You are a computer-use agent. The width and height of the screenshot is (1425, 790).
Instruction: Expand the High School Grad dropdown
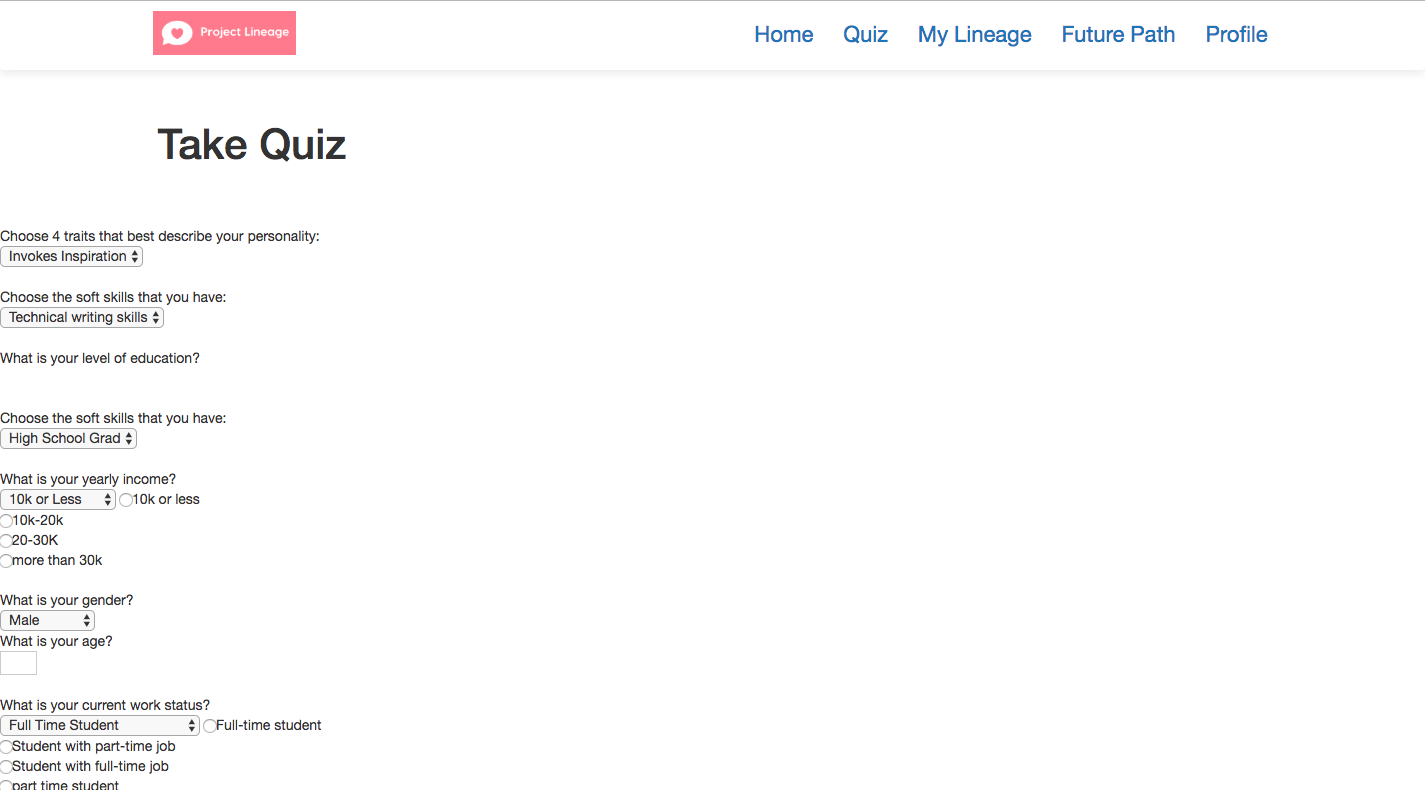tap(69, 439)
